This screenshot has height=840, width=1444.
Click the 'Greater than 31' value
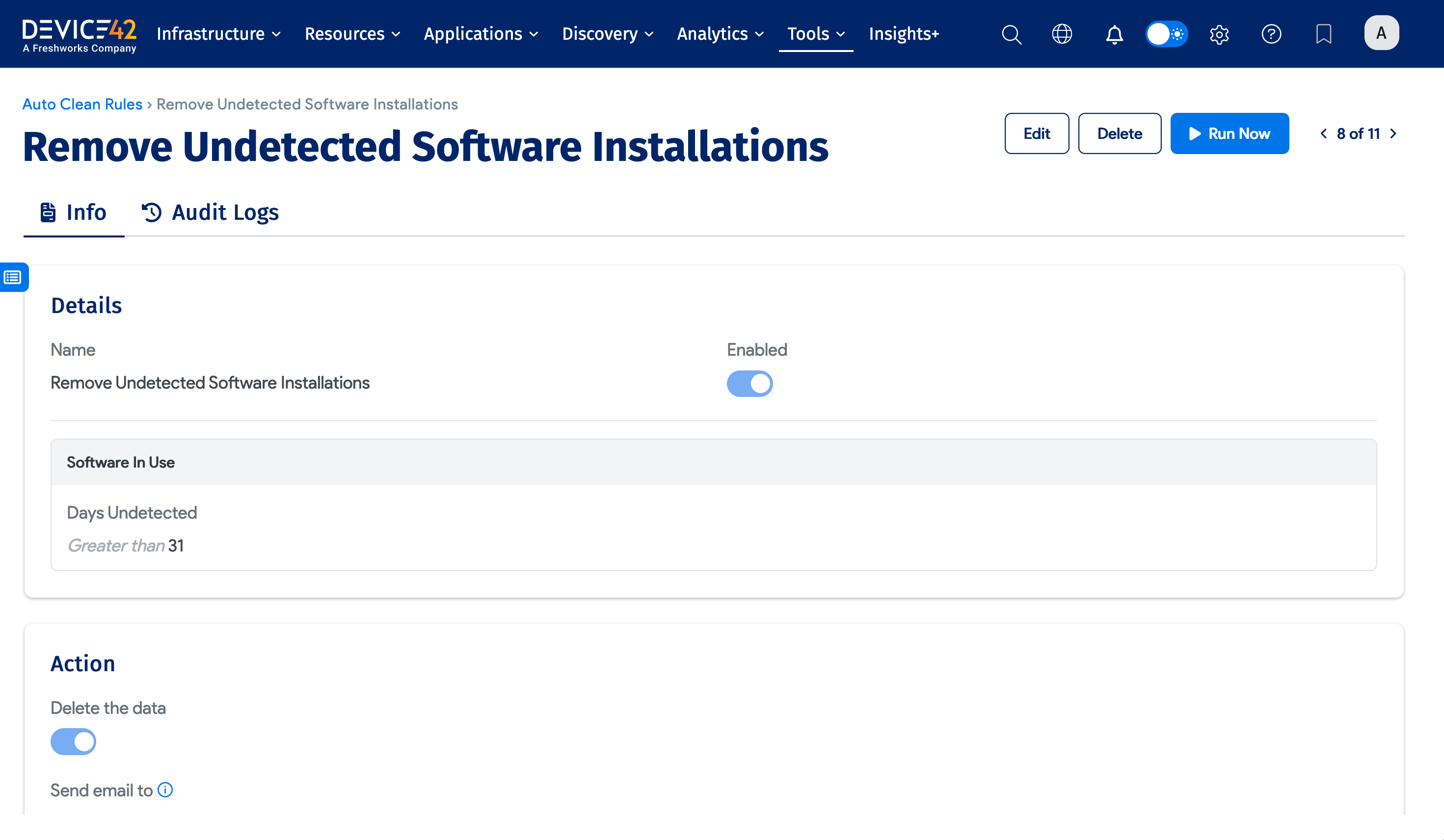coord(125,546)
